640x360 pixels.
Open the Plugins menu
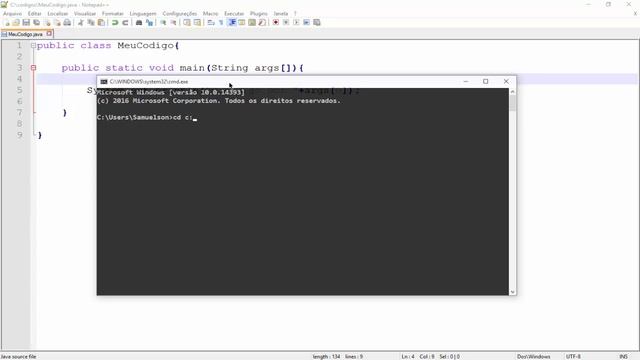coord(259,13)
